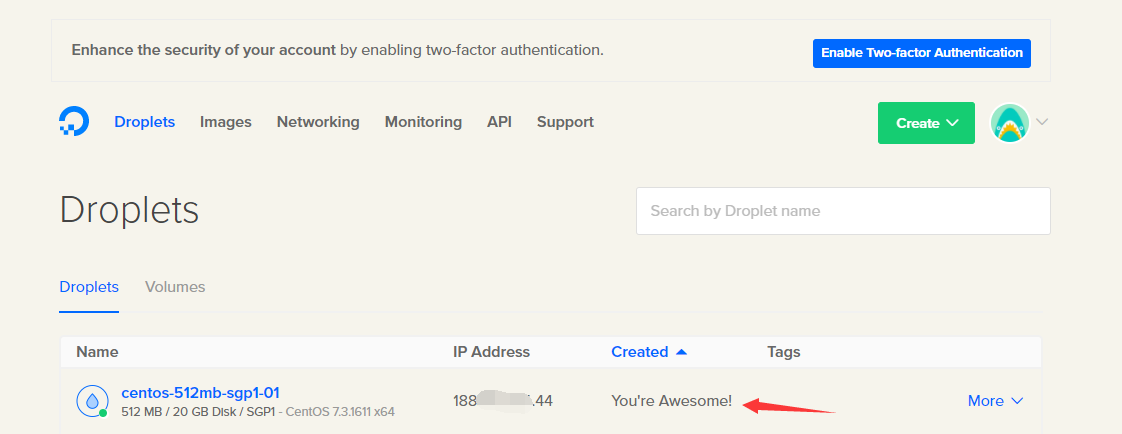
Task: Click the droplet's IP address value
Action: pyautogui.click(x=503, y=401)
